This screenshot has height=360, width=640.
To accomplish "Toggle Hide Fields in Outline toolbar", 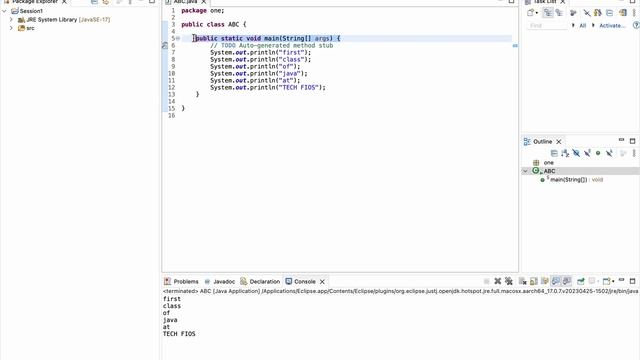I will pos(576,153).
